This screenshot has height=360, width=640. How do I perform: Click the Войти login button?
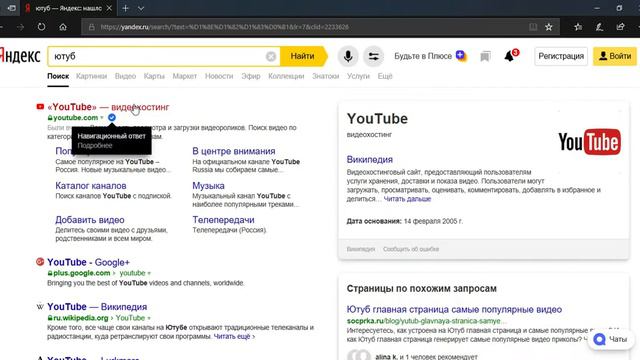tap(615, 56)
